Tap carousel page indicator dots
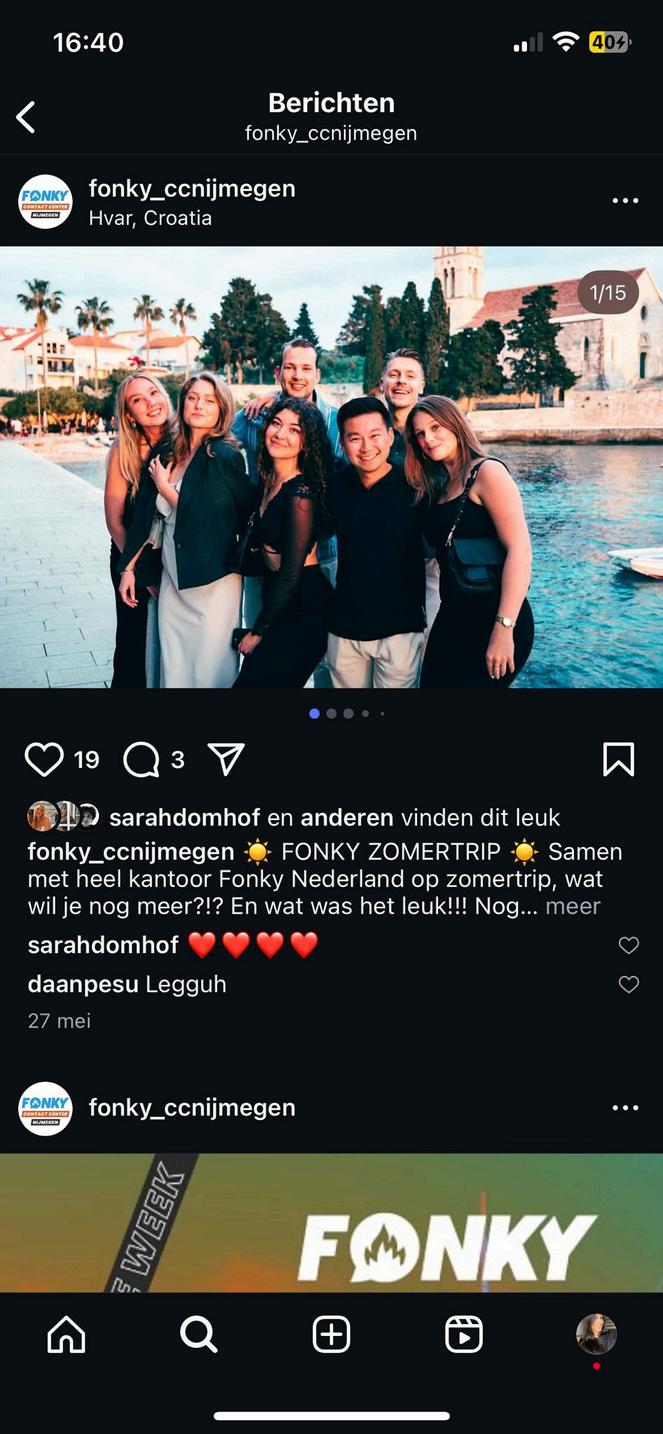 [x=347, y=714]
